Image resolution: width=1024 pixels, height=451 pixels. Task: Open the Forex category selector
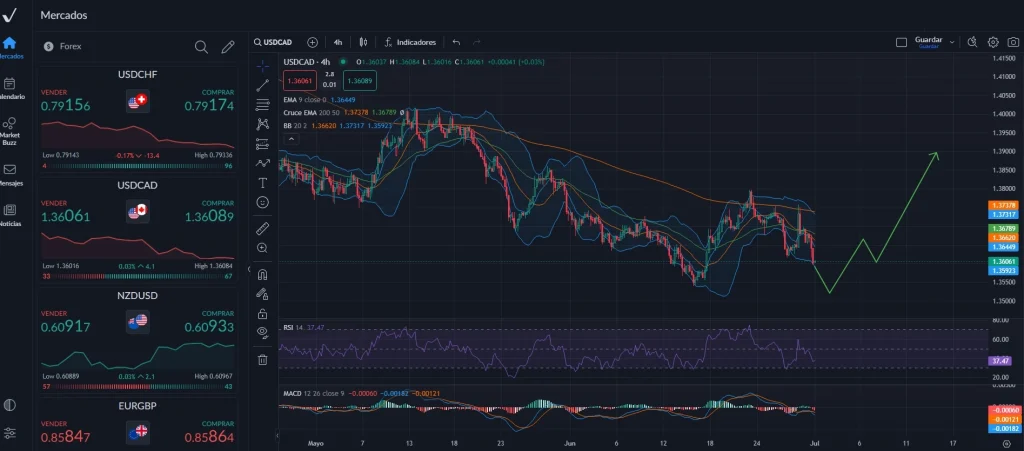[x=63, y=46]
